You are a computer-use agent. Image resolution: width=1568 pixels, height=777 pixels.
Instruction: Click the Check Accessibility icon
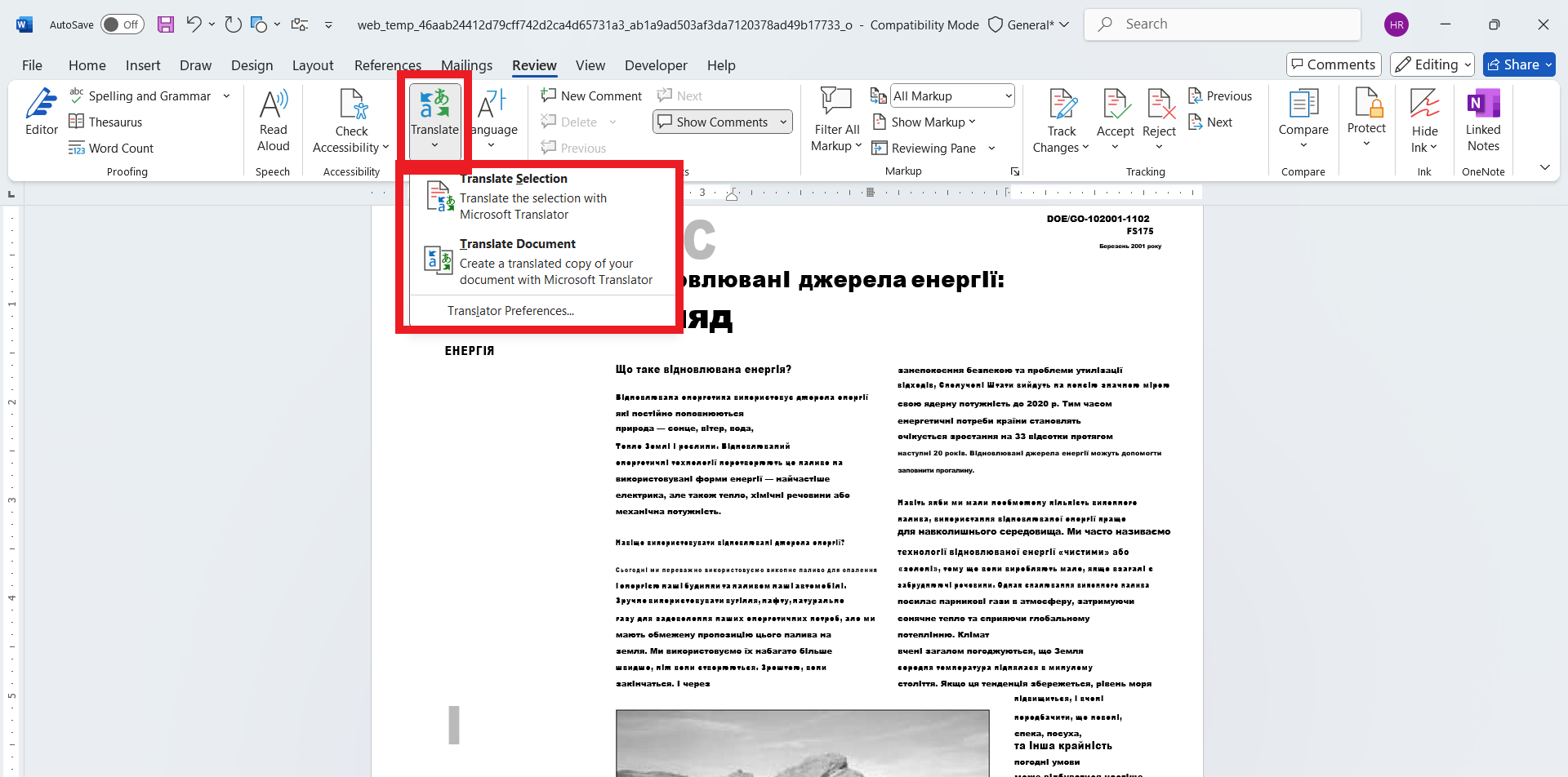tap(352, 104)
